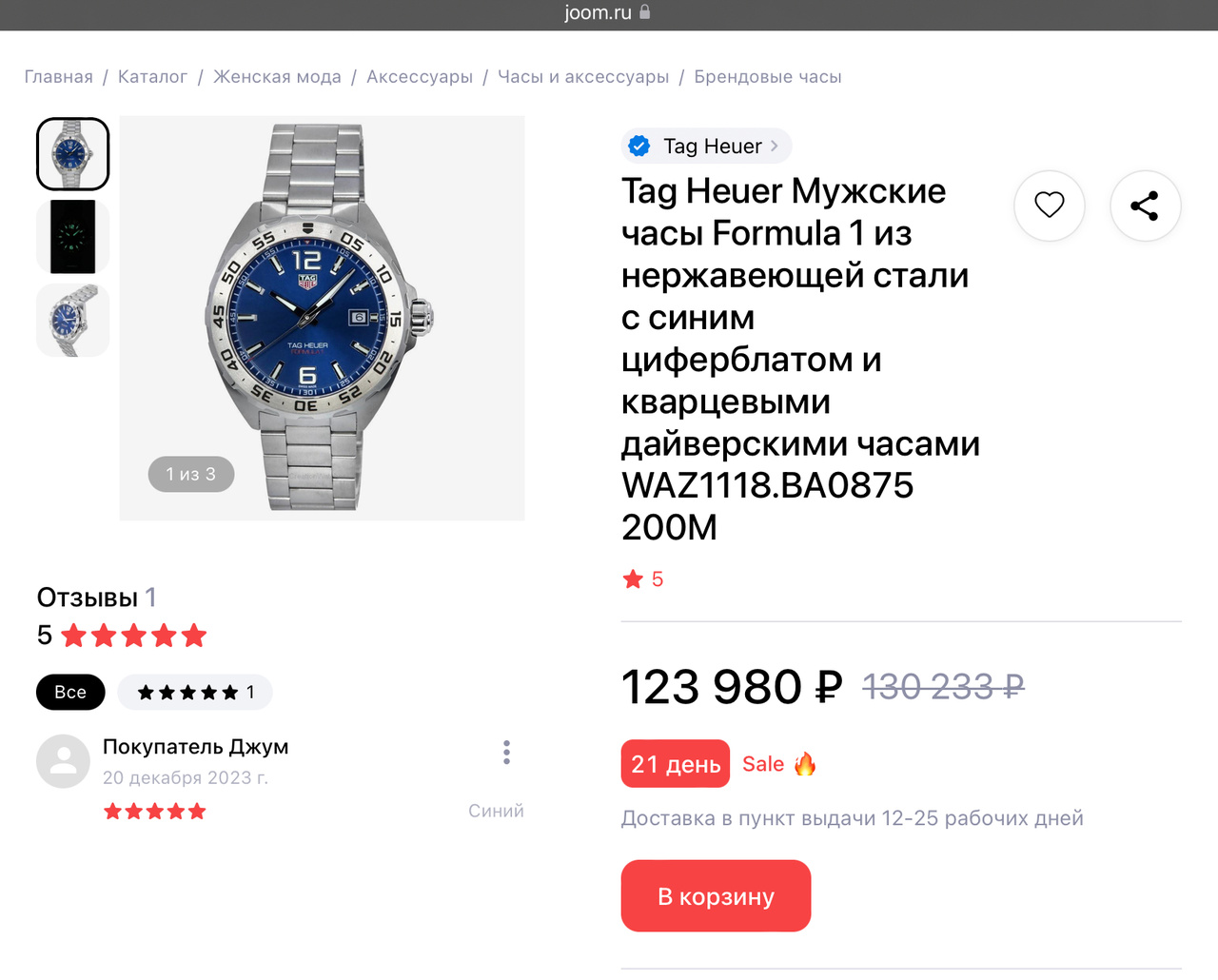Open Брендовые часы breadcrumb

point(767,77)
